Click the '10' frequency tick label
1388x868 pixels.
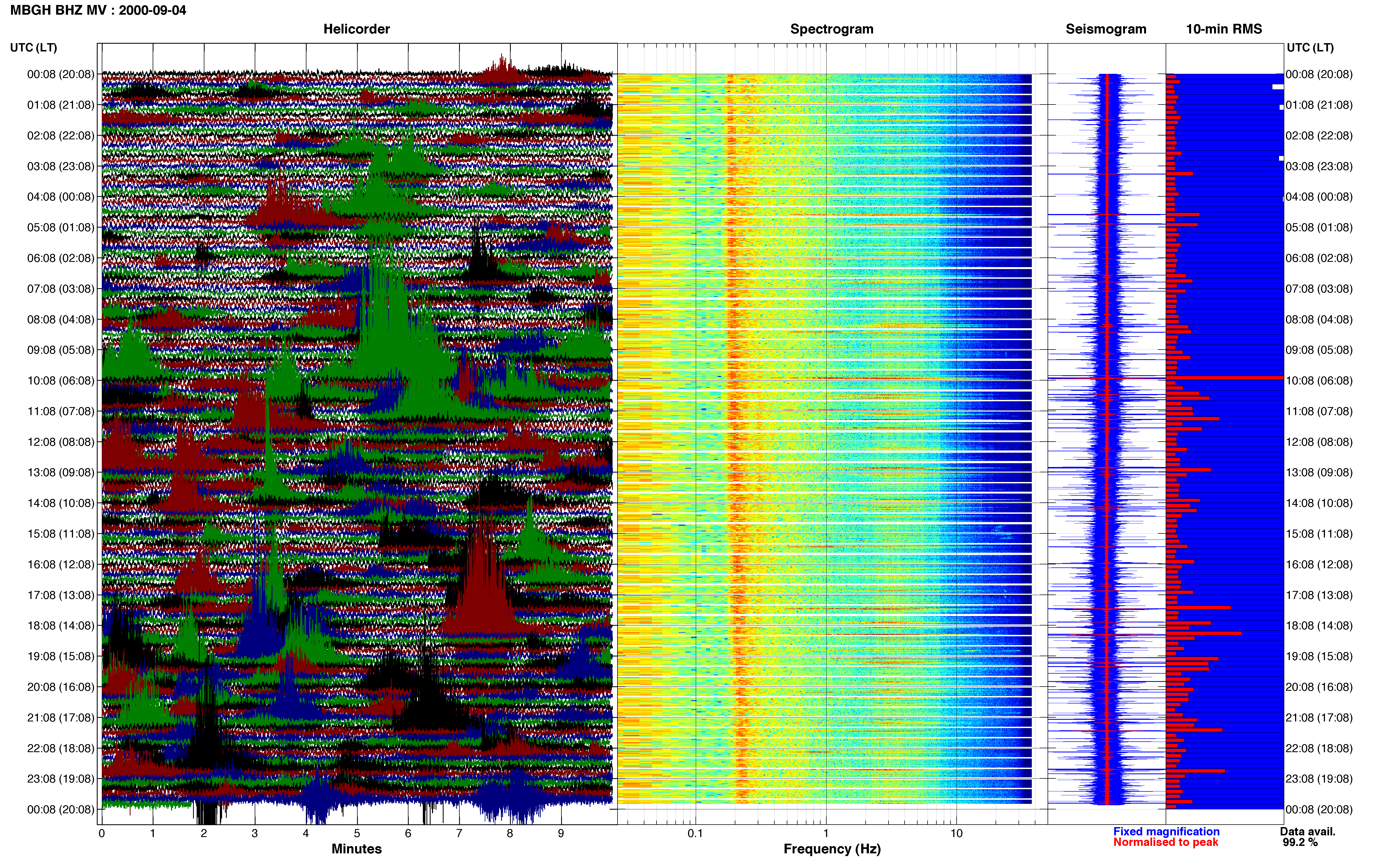(956, 833)
